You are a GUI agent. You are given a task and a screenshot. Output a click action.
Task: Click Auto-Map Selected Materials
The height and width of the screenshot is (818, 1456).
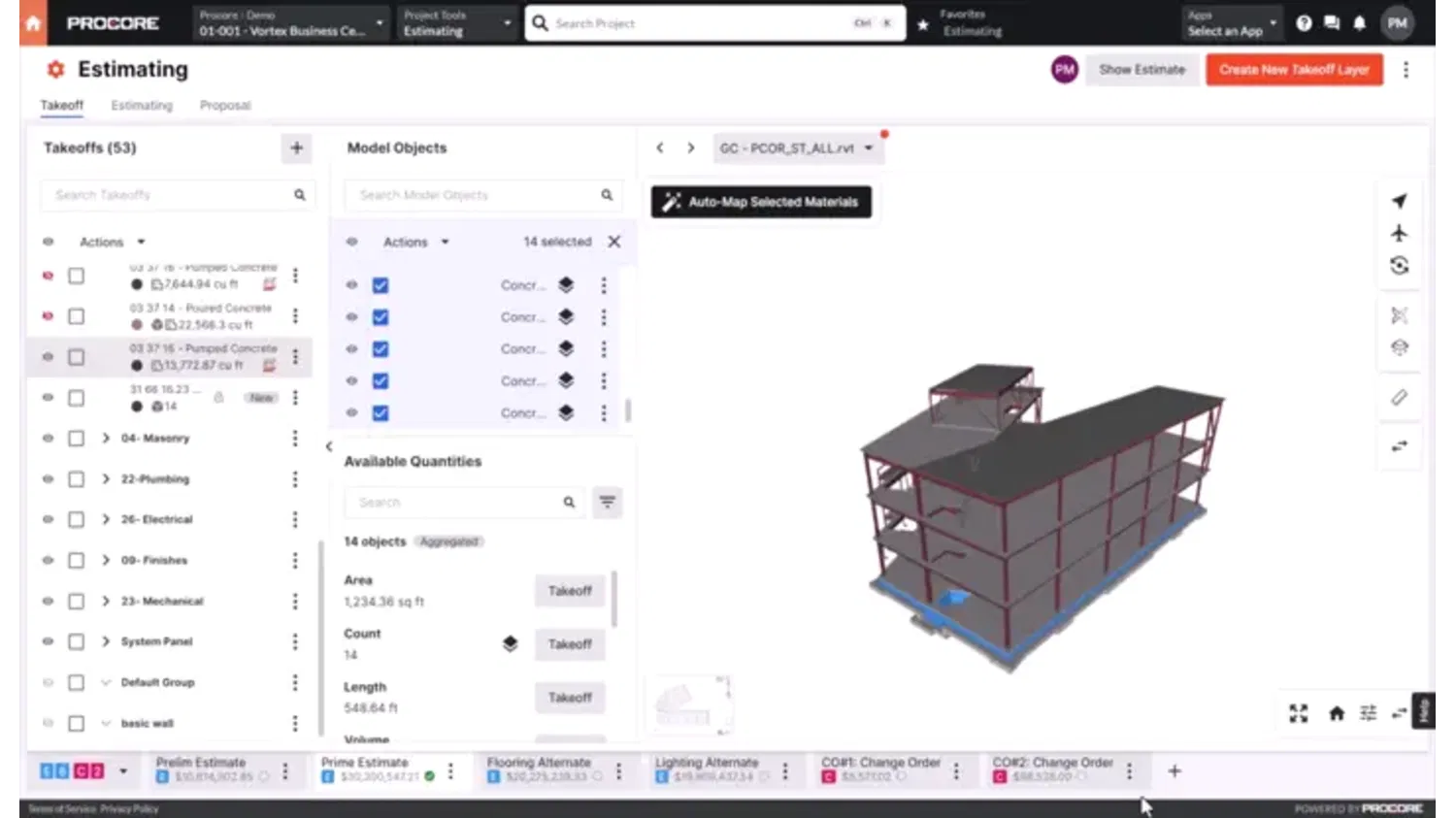tap(761, 202)
